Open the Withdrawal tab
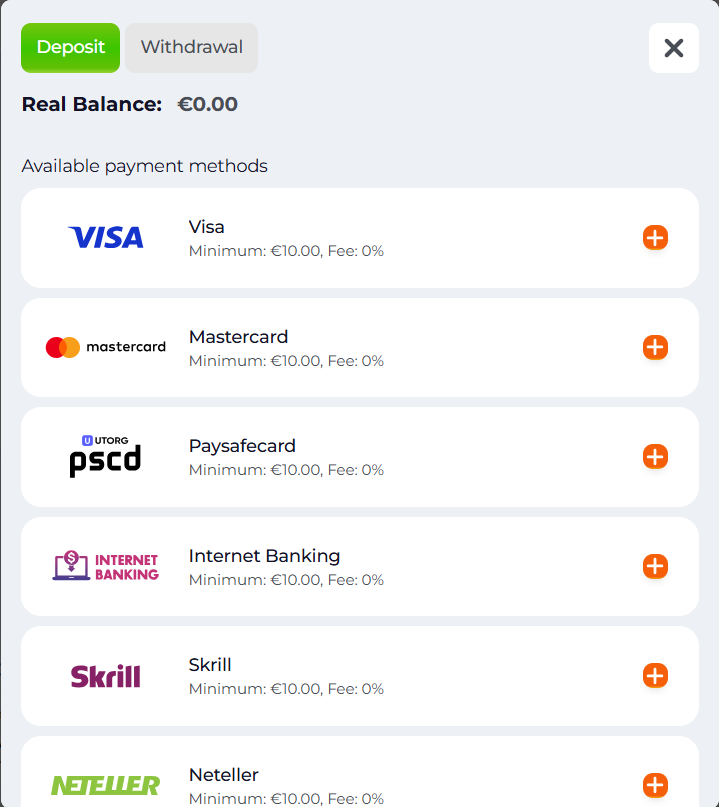This screenshot has width=719, height=807. coord(191,48)
